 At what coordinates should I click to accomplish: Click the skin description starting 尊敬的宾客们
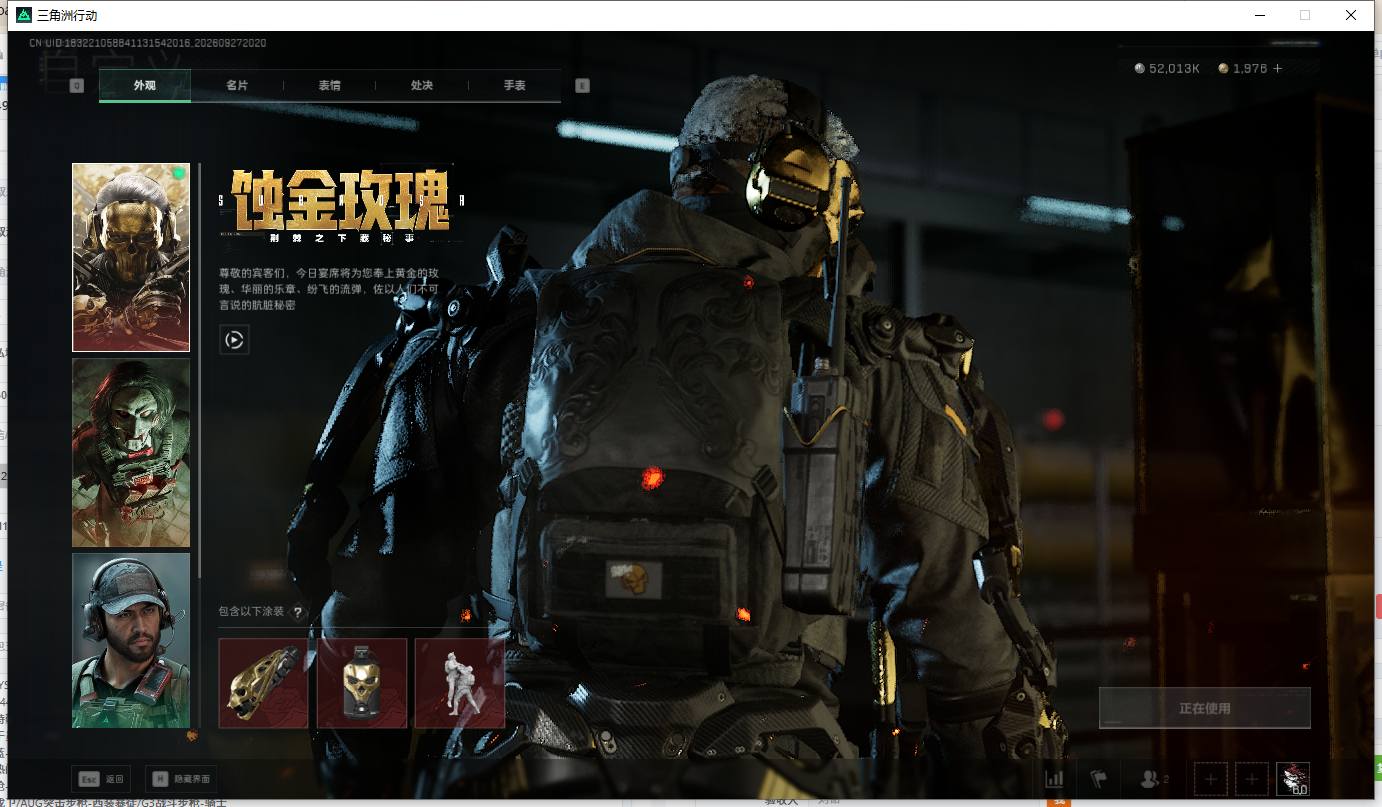(328, 289)
